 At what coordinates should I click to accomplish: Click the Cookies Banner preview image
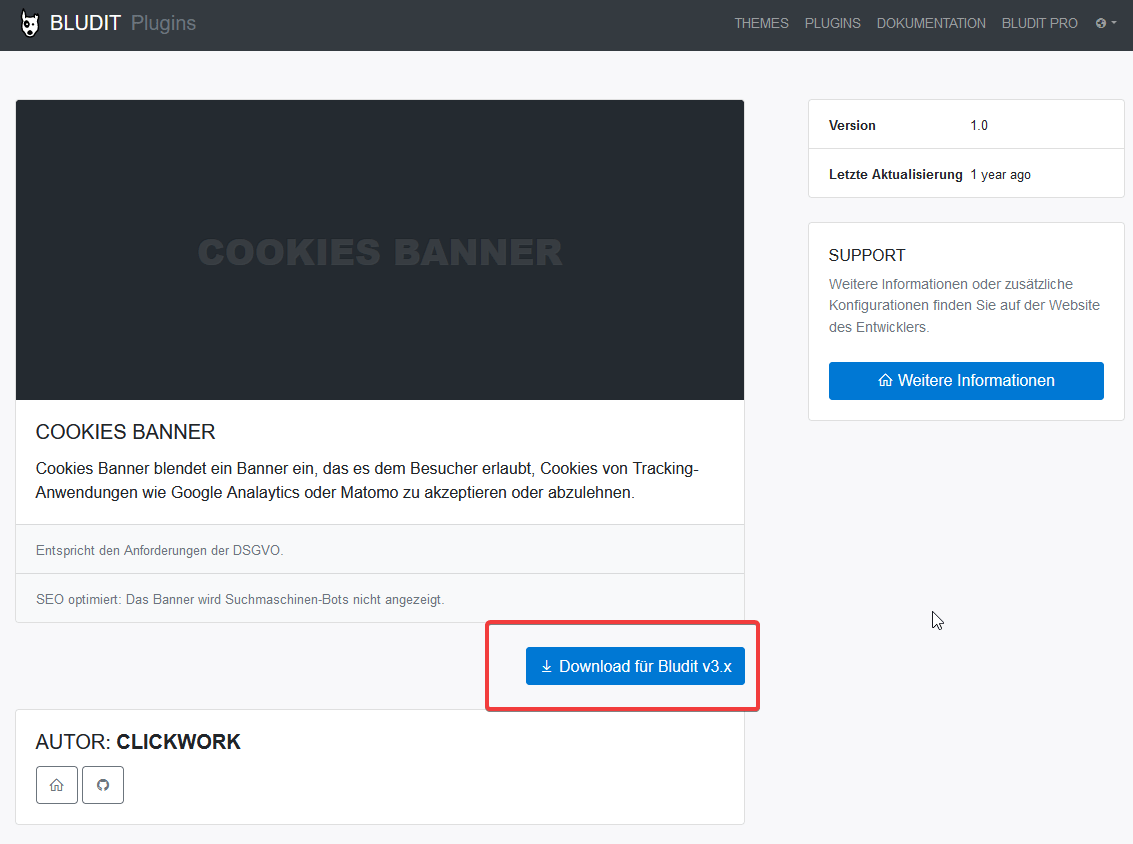380,250
